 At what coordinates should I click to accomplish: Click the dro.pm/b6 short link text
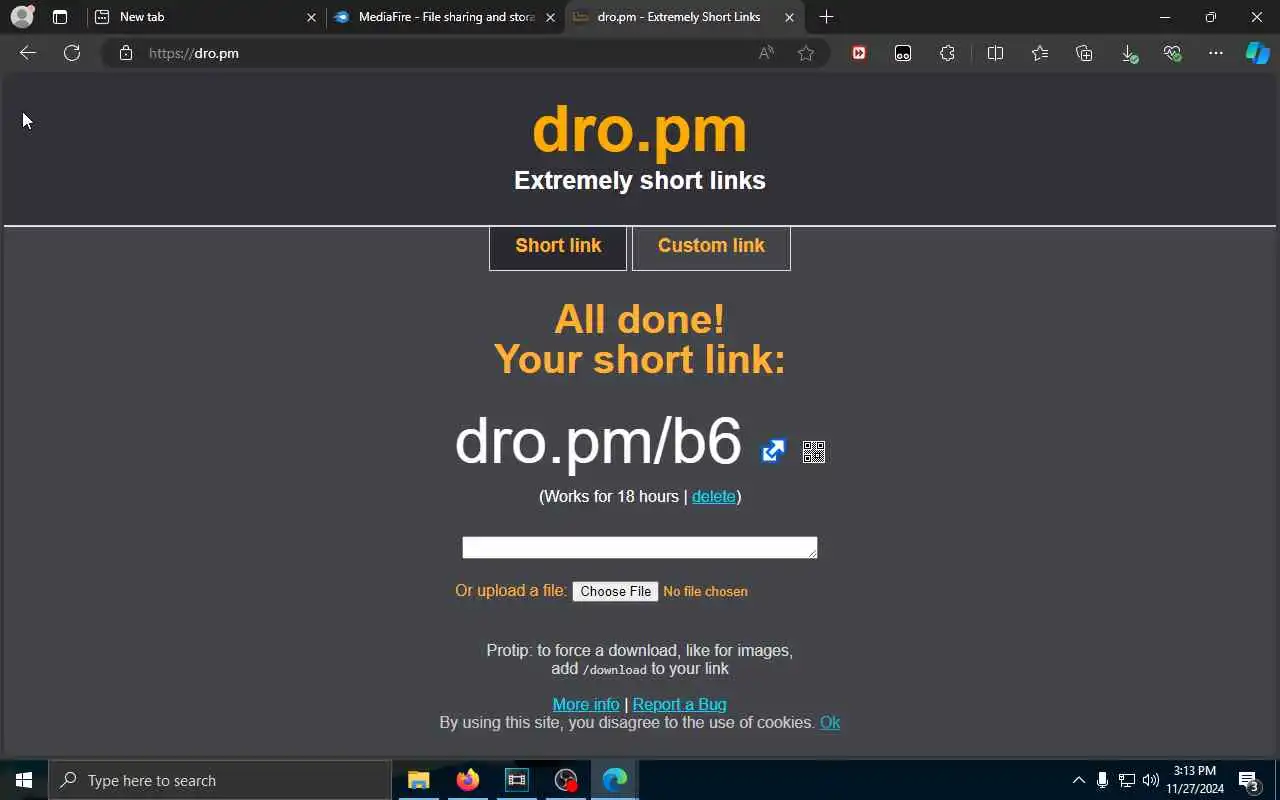[x=598, y=441]
